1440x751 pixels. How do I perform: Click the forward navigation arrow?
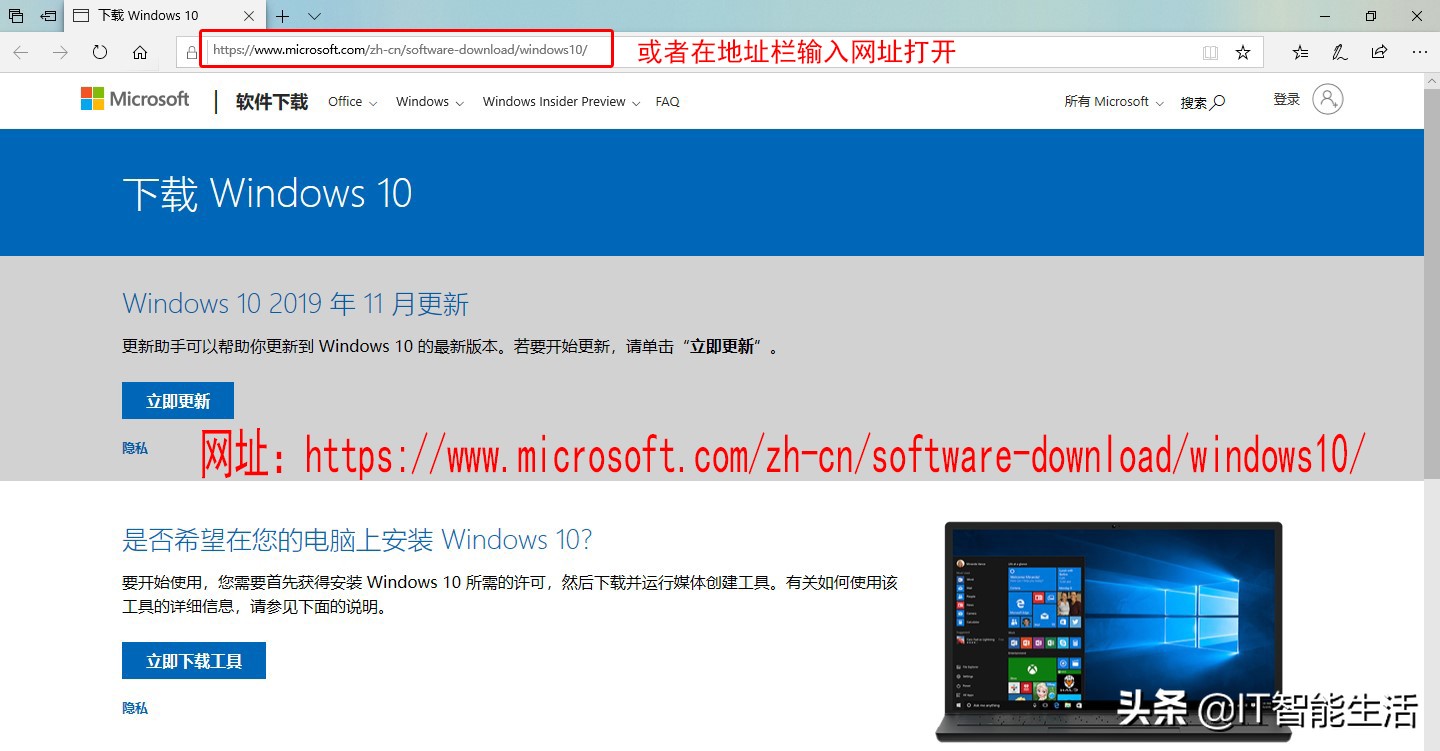pyautogui.click(x=60, y=51)
